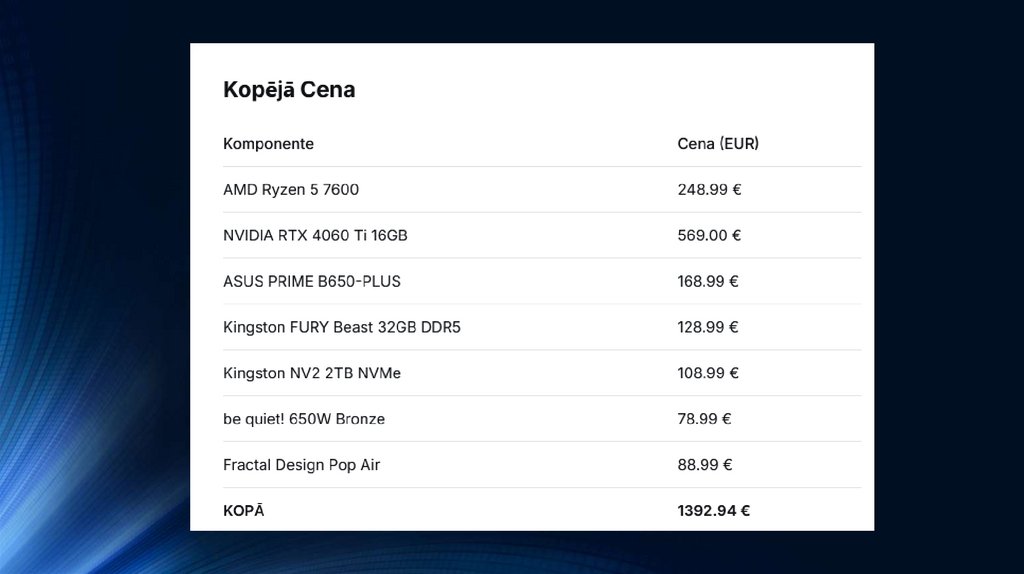Select Kingston NV2 2TB NVMe row

pyautogui.click(x=312, y=373)
